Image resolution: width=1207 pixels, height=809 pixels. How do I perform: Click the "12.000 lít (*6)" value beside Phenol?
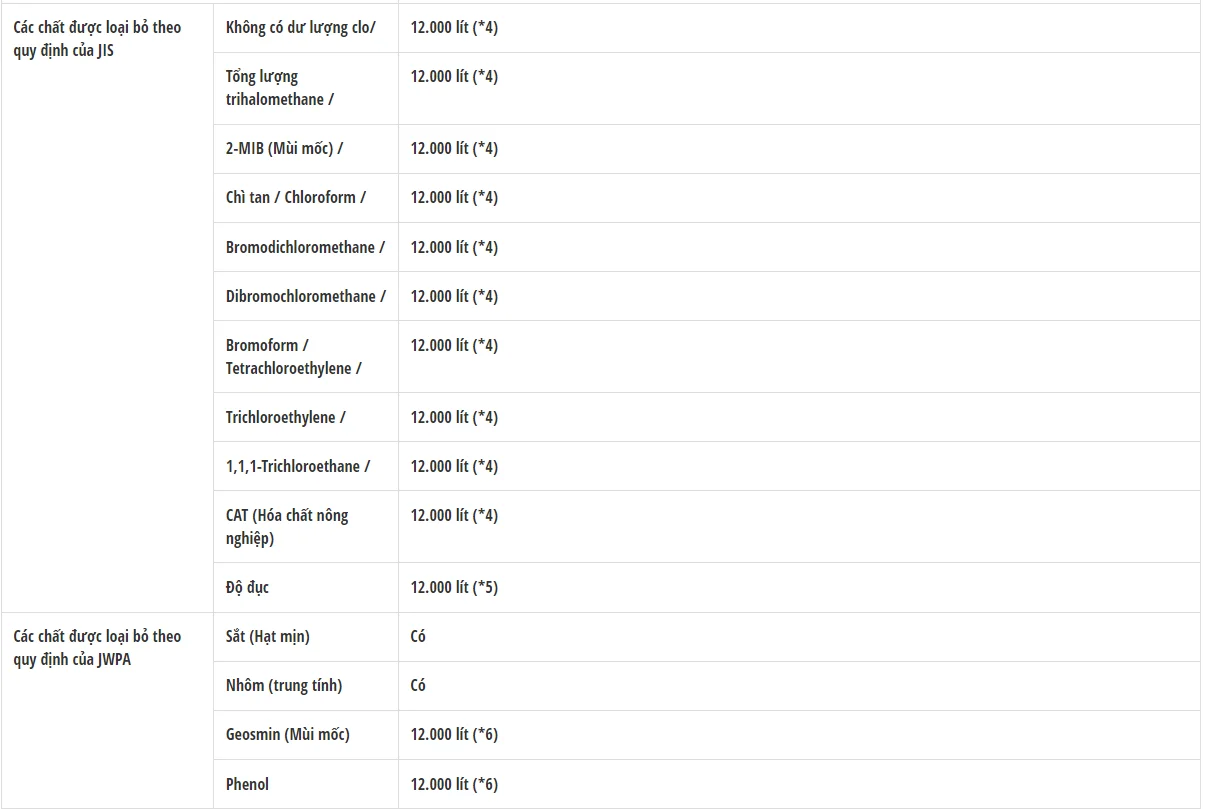(x=454, y=785)
